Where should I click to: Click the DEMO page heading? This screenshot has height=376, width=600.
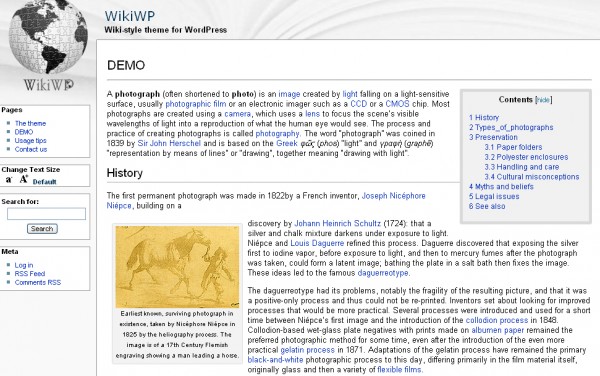tap(126, 65)
